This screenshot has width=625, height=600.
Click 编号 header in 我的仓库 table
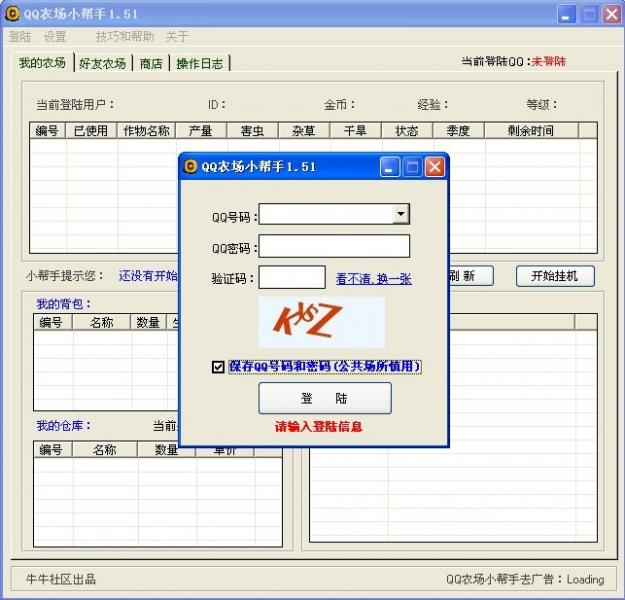point(51,450)
